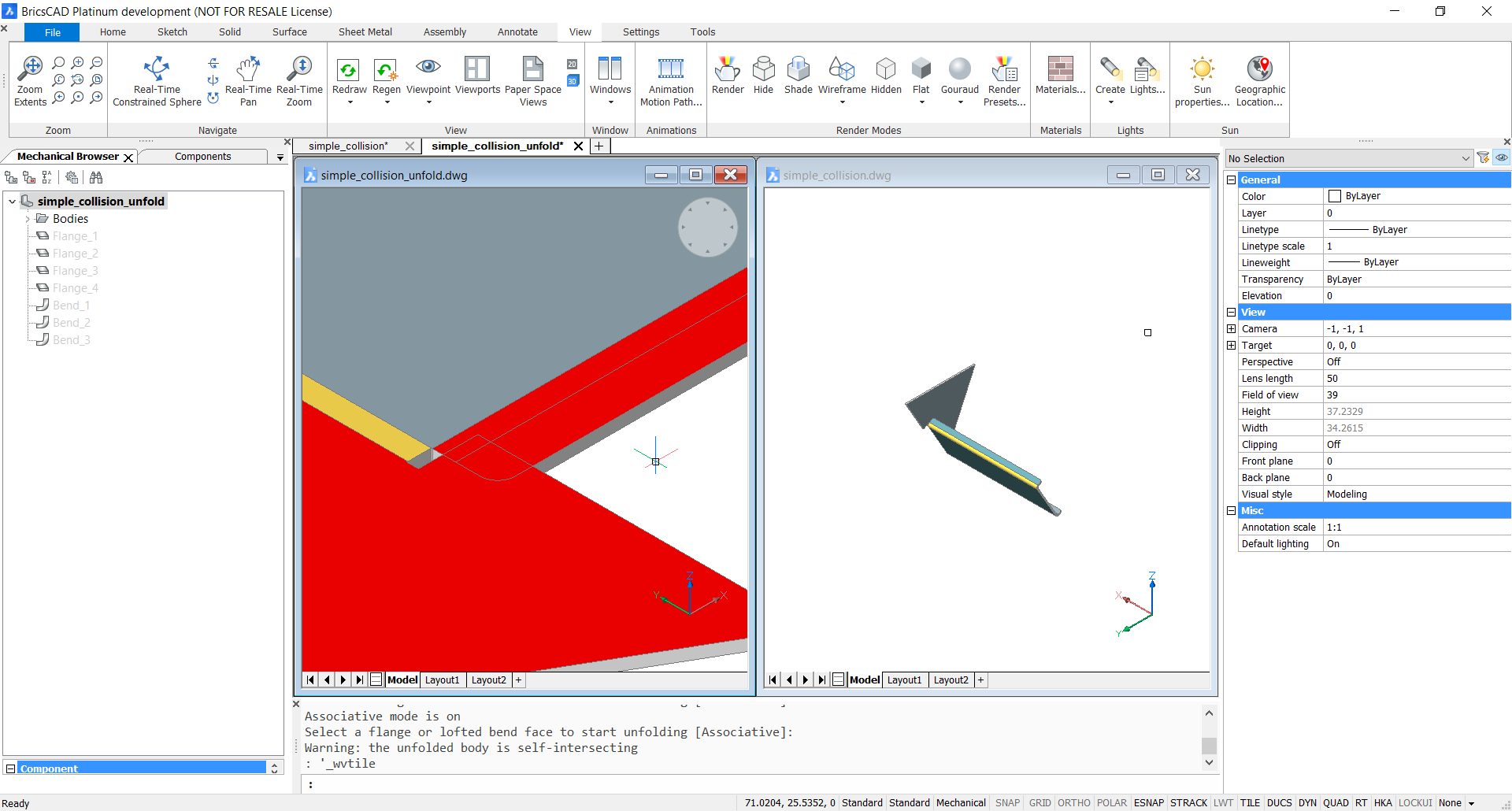Viewport: 1512px width, 811px height.
Task: Collapse the General properties section
Action: click(x=1232, y=180)
